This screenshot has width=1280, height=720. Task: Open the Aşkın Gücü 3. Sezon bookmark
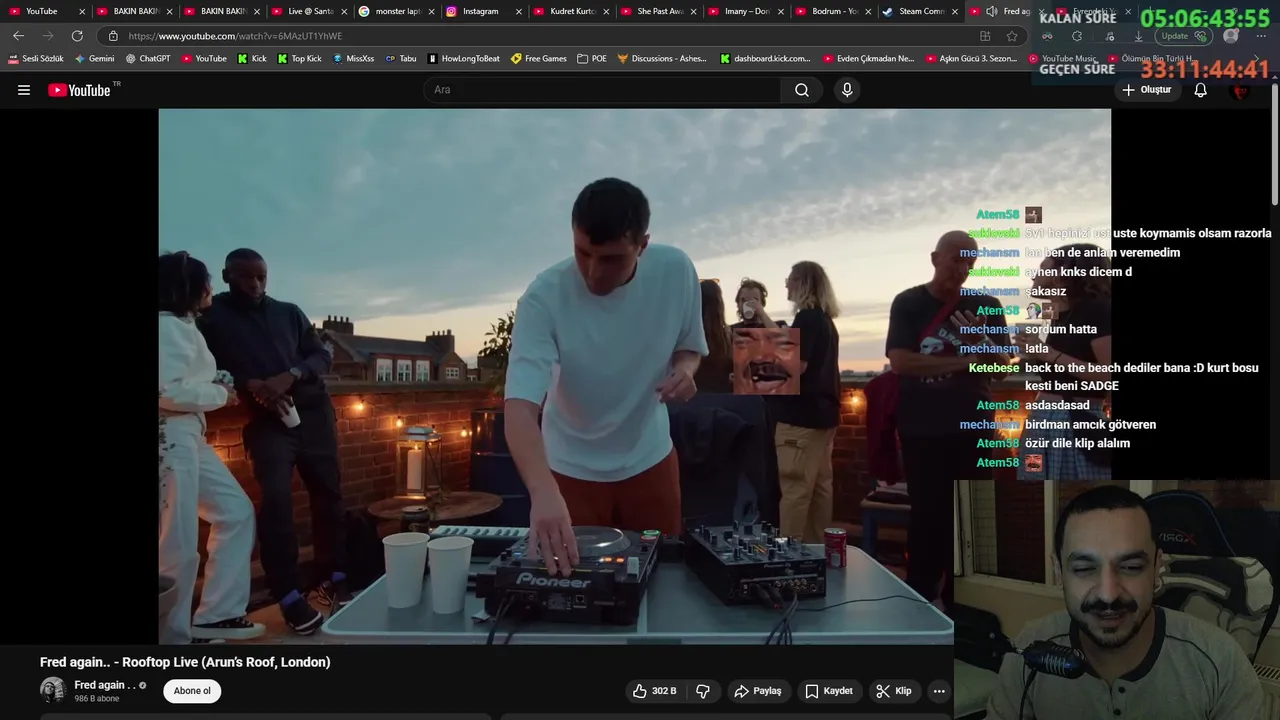click(x=971, y=59)
